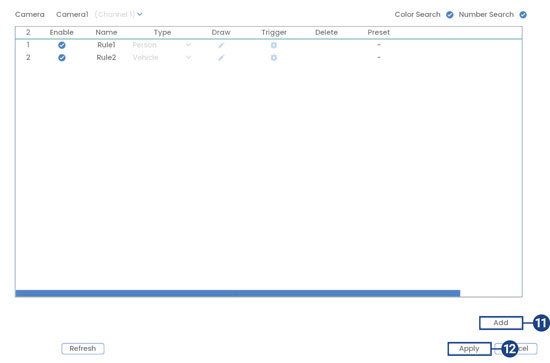Click the Refresh button
Screen dimensions: 550x363
[x=83, y=349]
